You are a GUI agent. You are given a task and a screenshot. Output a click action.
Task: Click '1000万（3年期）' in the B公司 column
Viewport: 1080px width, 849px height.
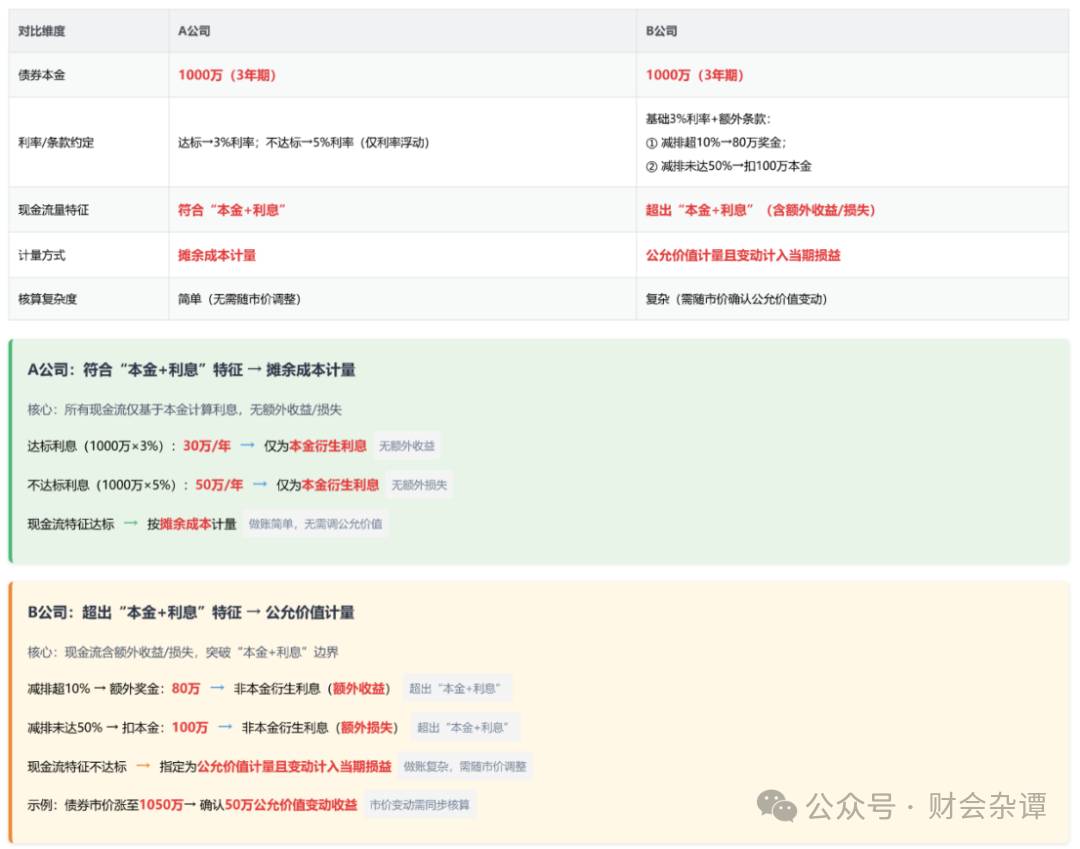pos(695,75)
